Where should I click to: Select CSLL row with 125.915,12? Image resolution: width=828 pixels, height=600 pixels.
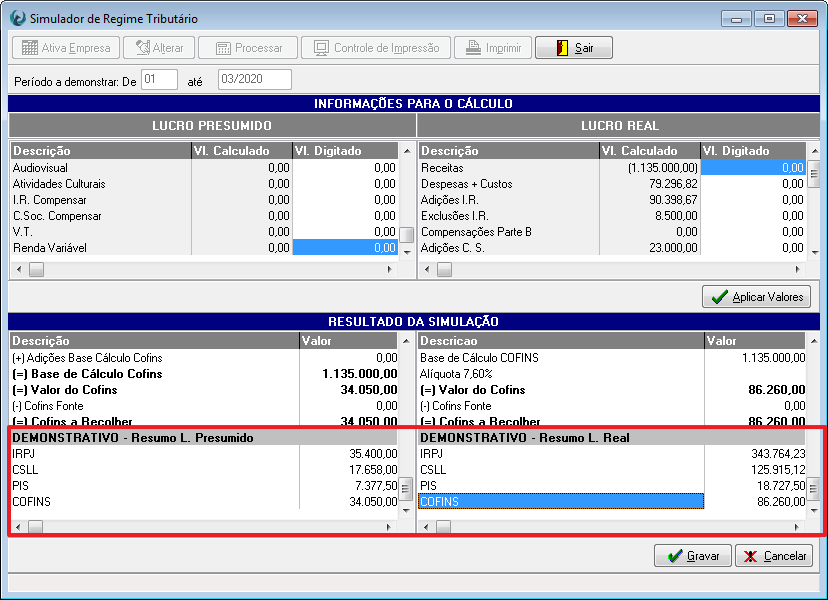click(x=612, y=470)
